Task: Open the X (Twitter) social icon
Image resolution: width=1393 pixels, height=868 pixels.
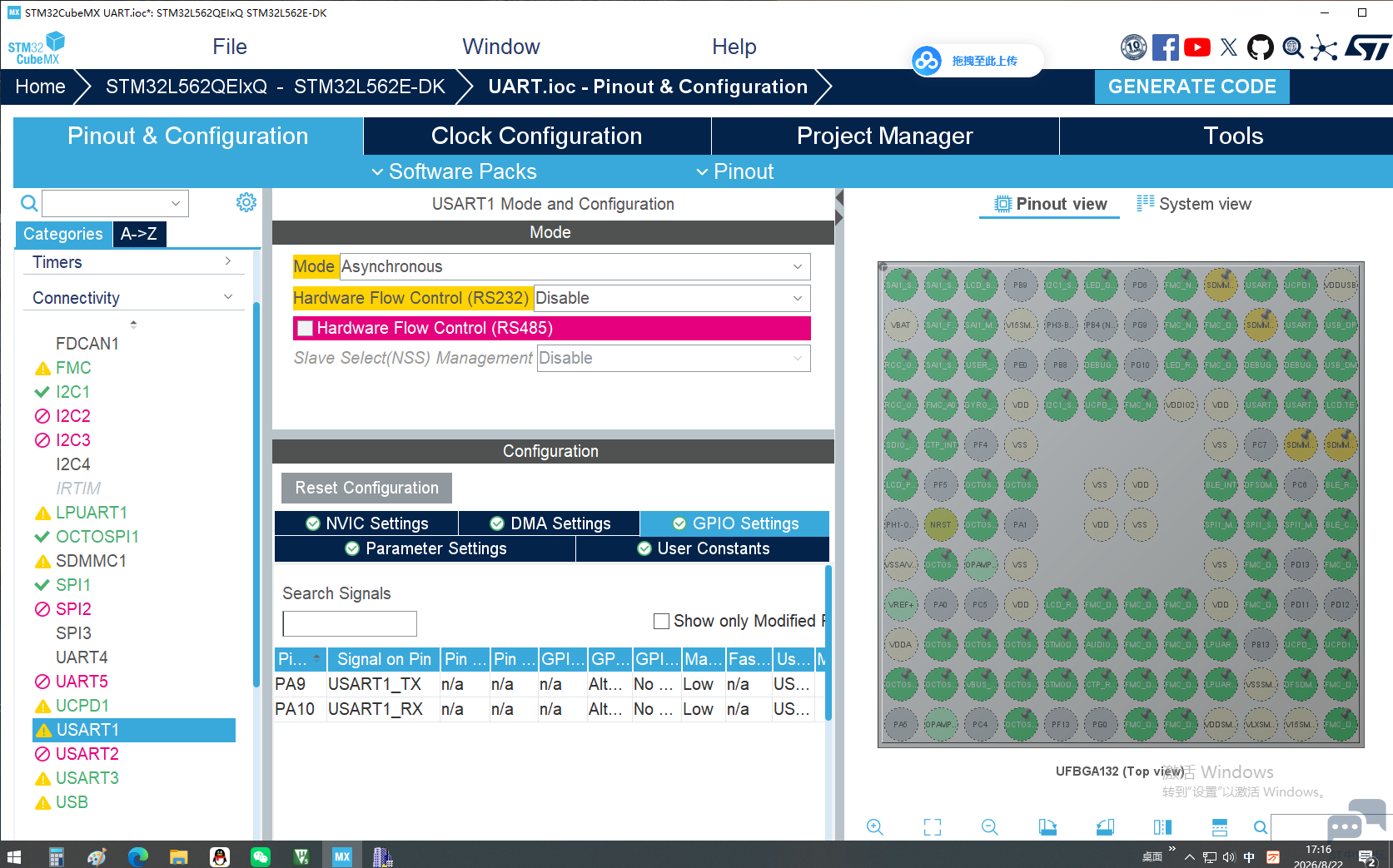Action: point(1229,47)
